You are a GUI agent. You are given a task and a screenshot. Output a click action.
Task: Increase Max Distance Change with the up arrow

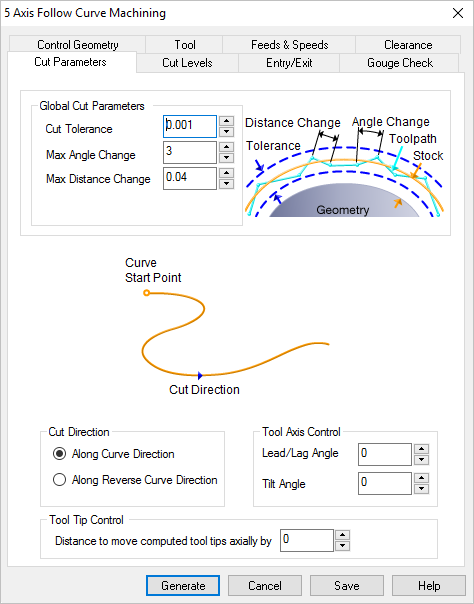tap(226, 173)
